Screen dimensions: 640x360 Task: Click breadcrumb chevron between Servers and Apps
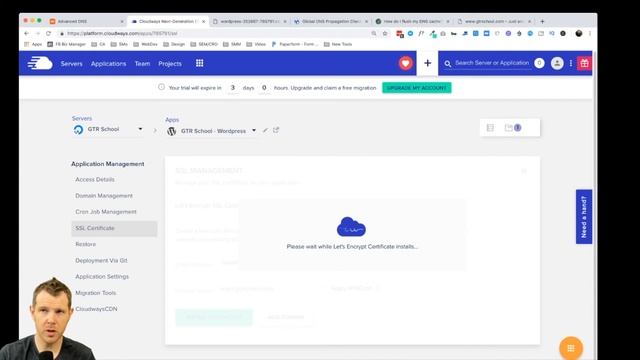[155, 131]
